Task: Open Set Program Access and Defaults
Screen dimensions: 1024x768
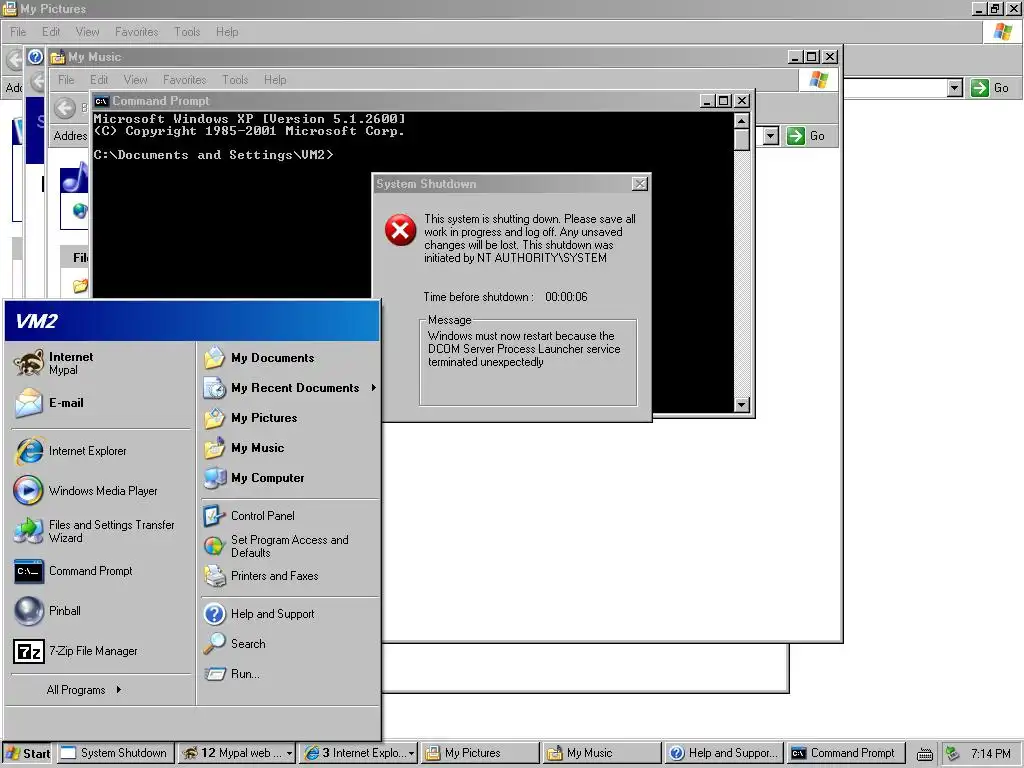Action: click(289, 546)
